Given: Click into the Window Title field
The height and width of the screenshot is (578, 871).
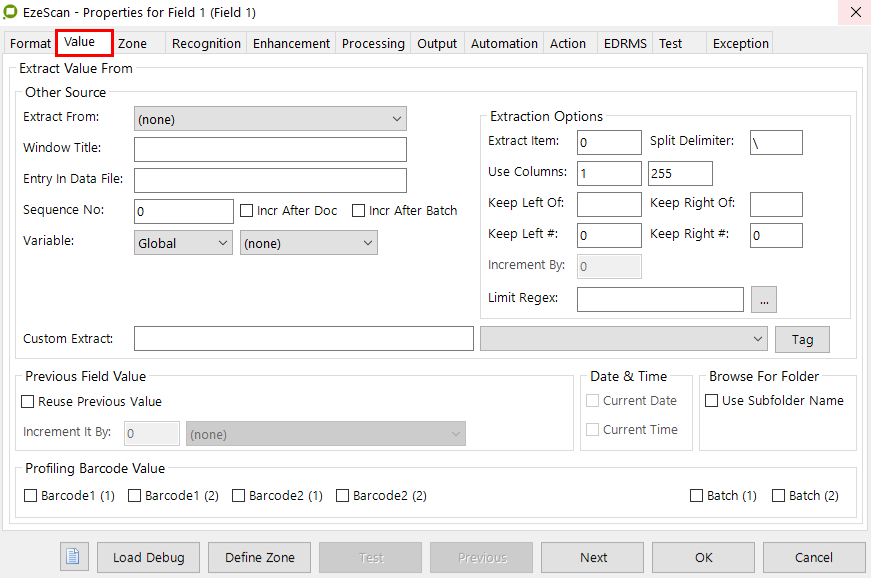Looking at the screenshot, I should (270, 150).
